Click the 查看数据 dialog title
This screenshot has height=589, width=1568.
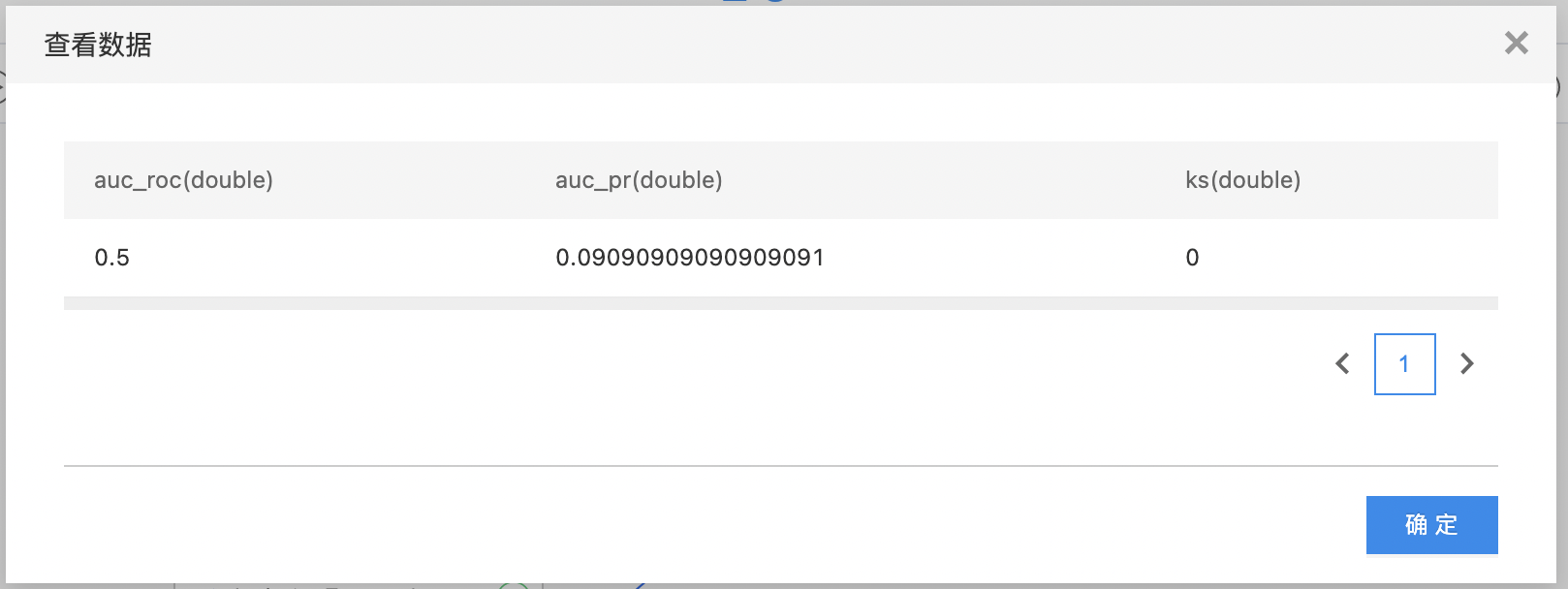coord(98,45)
